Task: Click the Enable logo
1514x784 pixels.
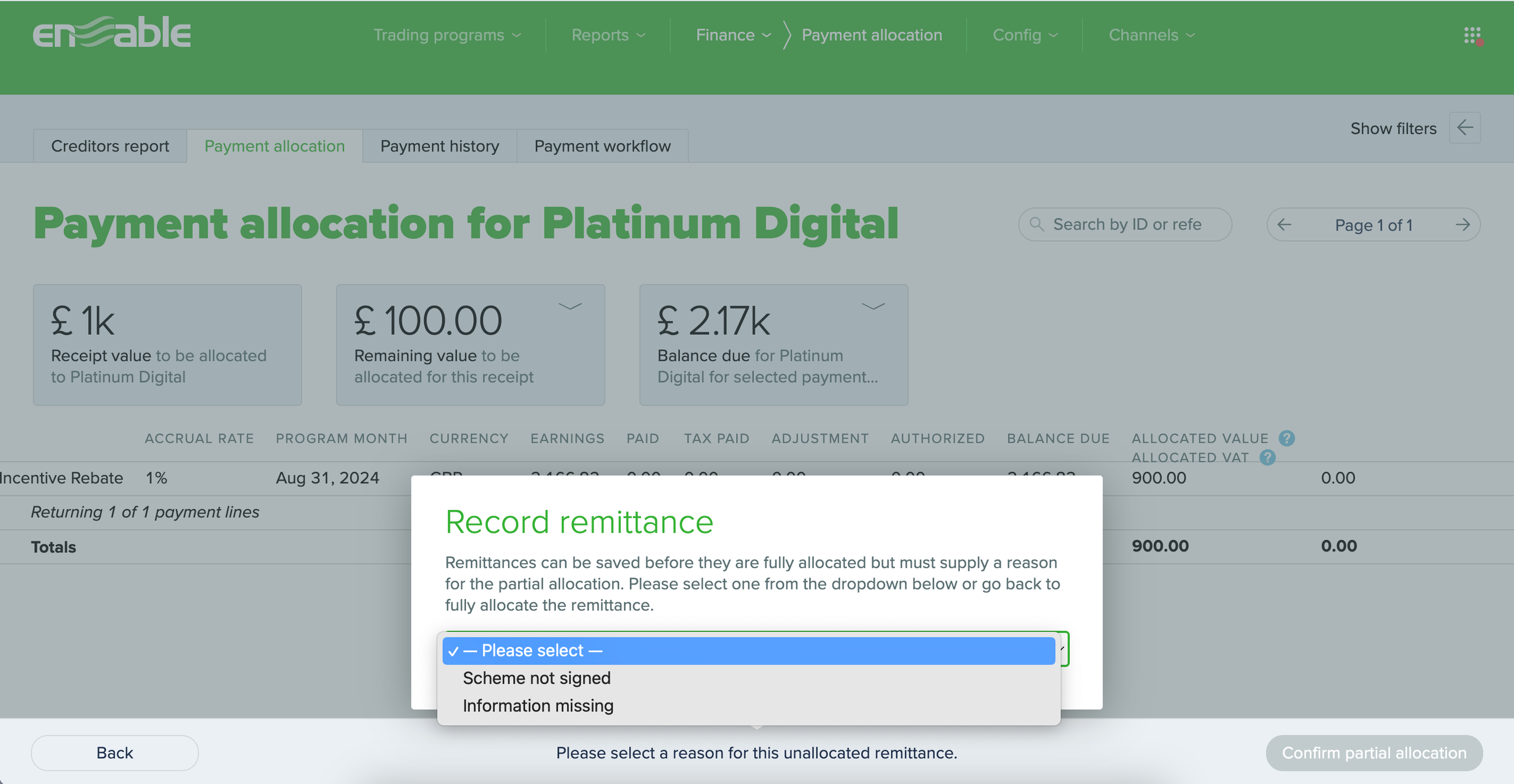Action: pos(112,33)
